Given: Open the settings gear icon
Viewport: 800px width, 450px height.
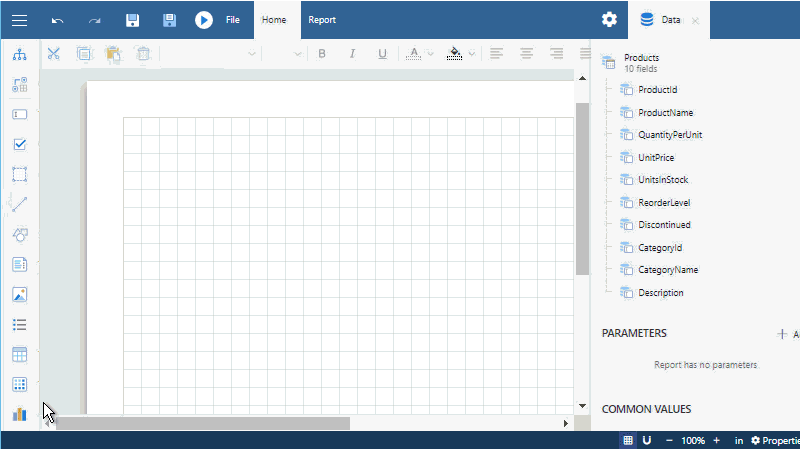Looking at the screenshot, I should pos(609,20).
